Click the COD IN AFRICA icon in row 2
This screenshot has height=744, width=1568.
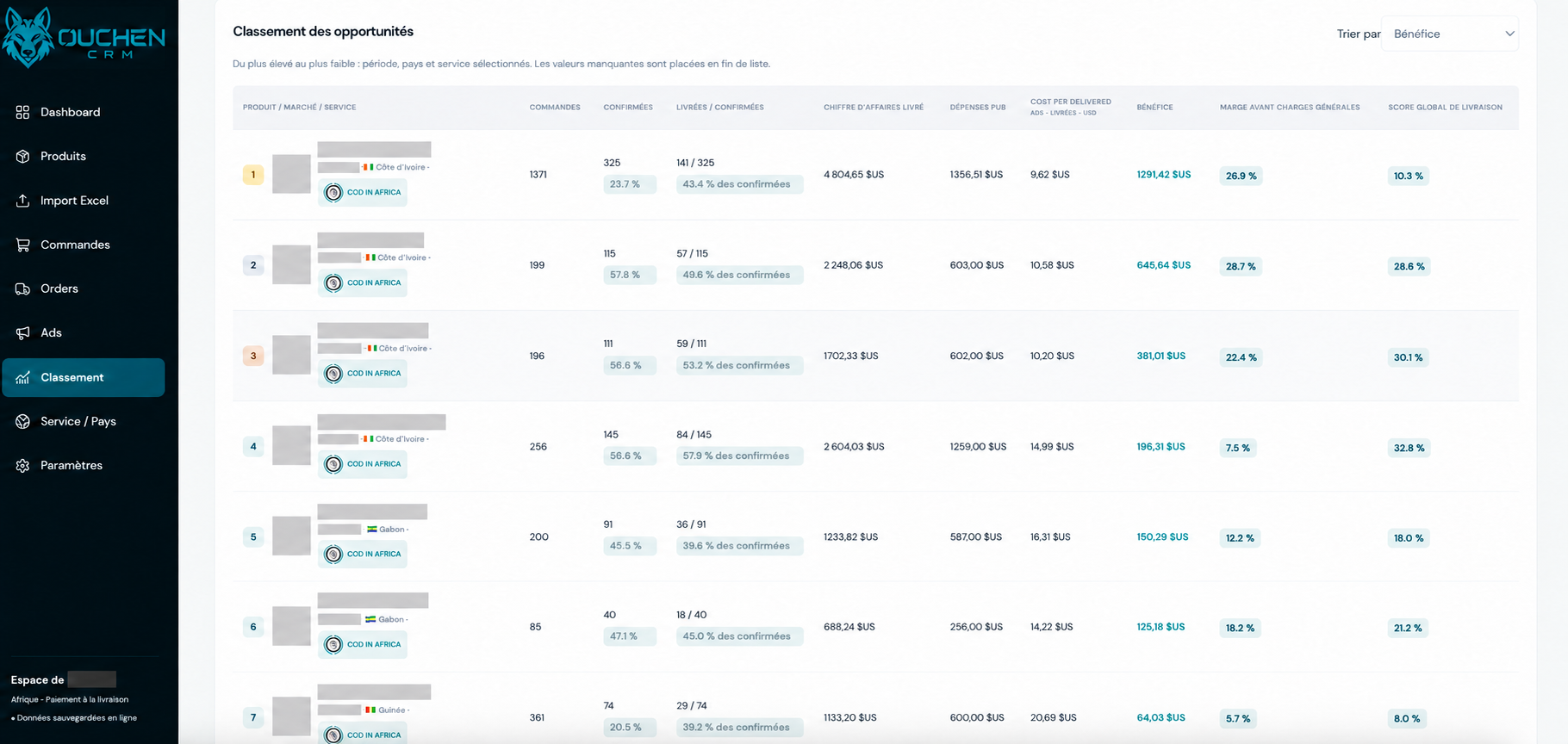point(333,282)
